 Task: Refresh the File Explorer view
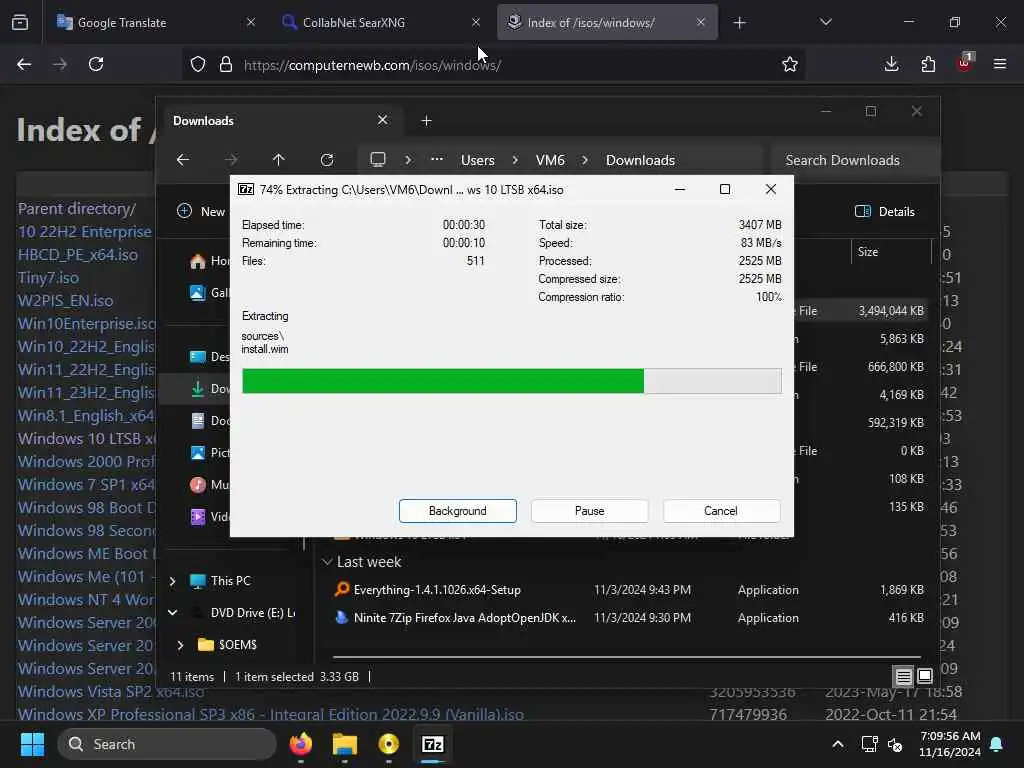327,159
